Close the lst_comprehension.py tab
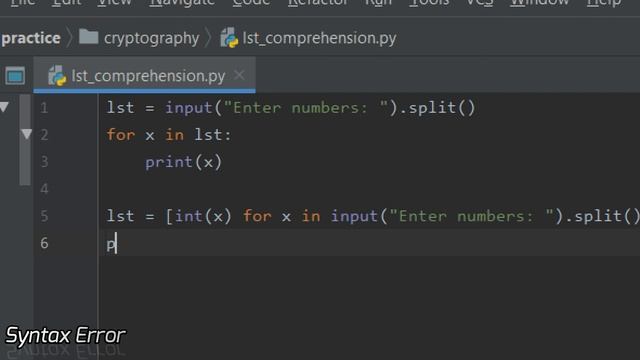 [239, 75]
